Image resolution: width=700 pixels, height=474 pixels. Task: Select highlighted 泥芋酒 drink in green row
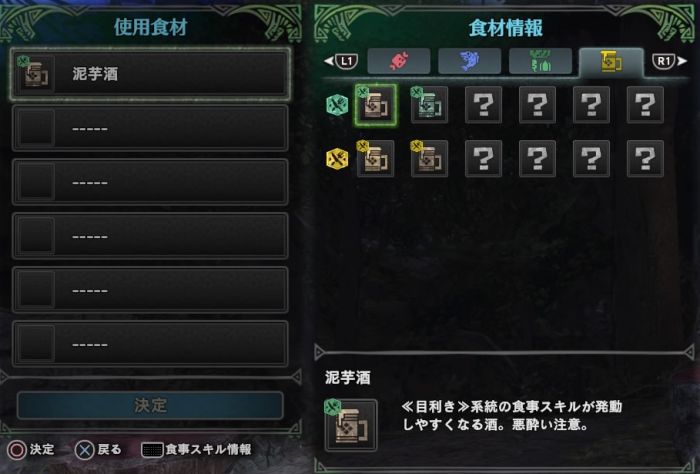[x=375, y=105]
